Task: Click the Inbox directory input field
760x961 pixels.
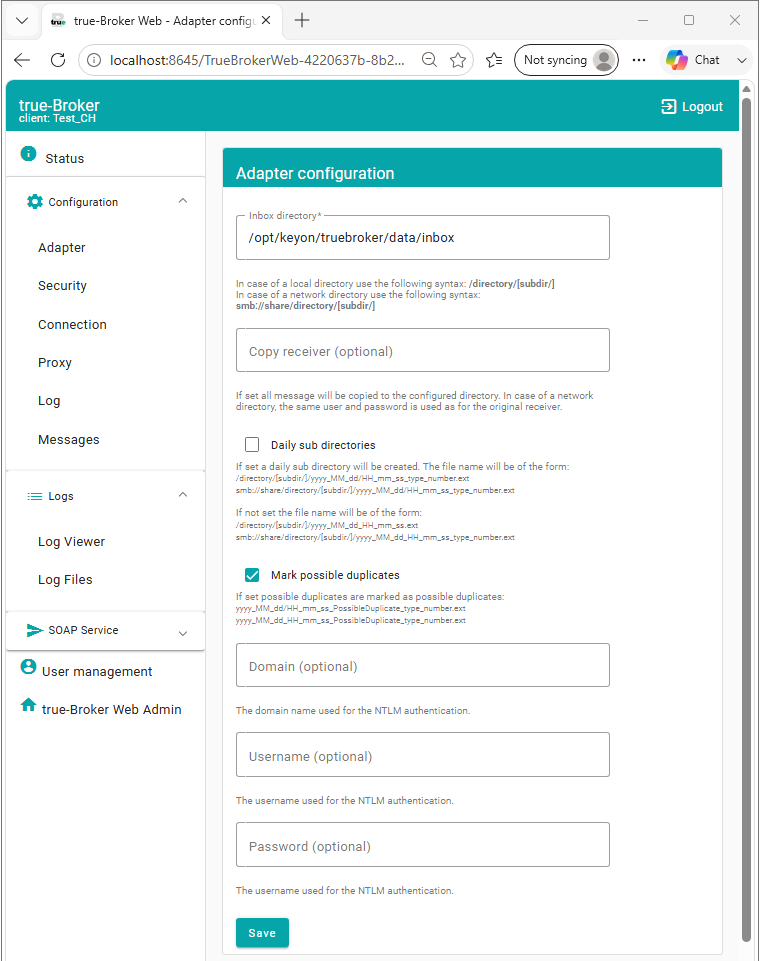Action: [x=423, y=238]
